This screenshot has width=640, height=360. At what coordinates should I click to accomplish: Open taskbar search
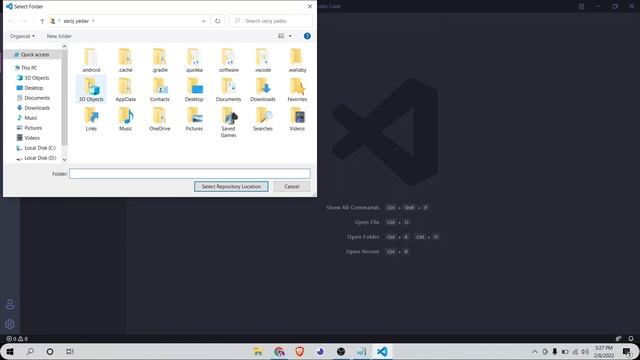30,351
